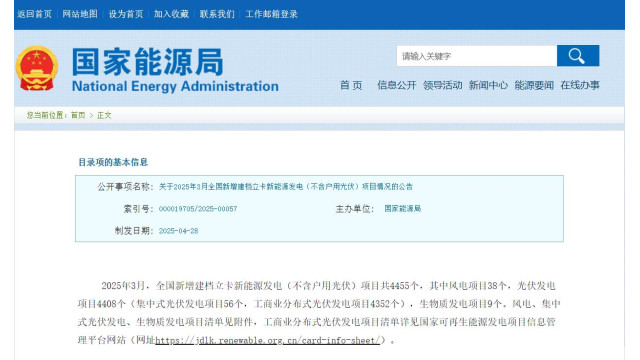This screenshot has height=360, width=640.
Task: Open 工作邮箱登录 link
Action: click(271, 14)
